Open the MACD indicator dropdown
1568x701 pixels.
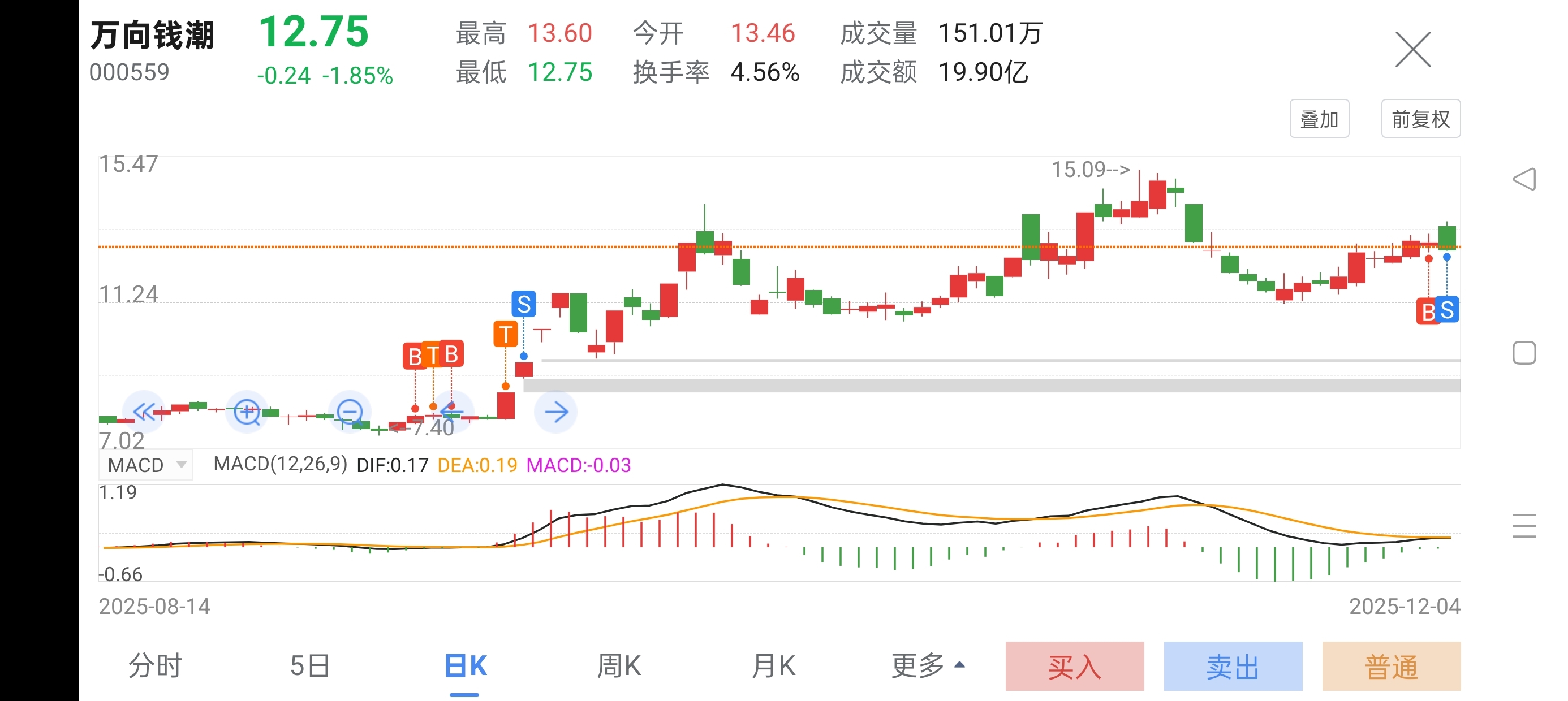click(146, 465)
